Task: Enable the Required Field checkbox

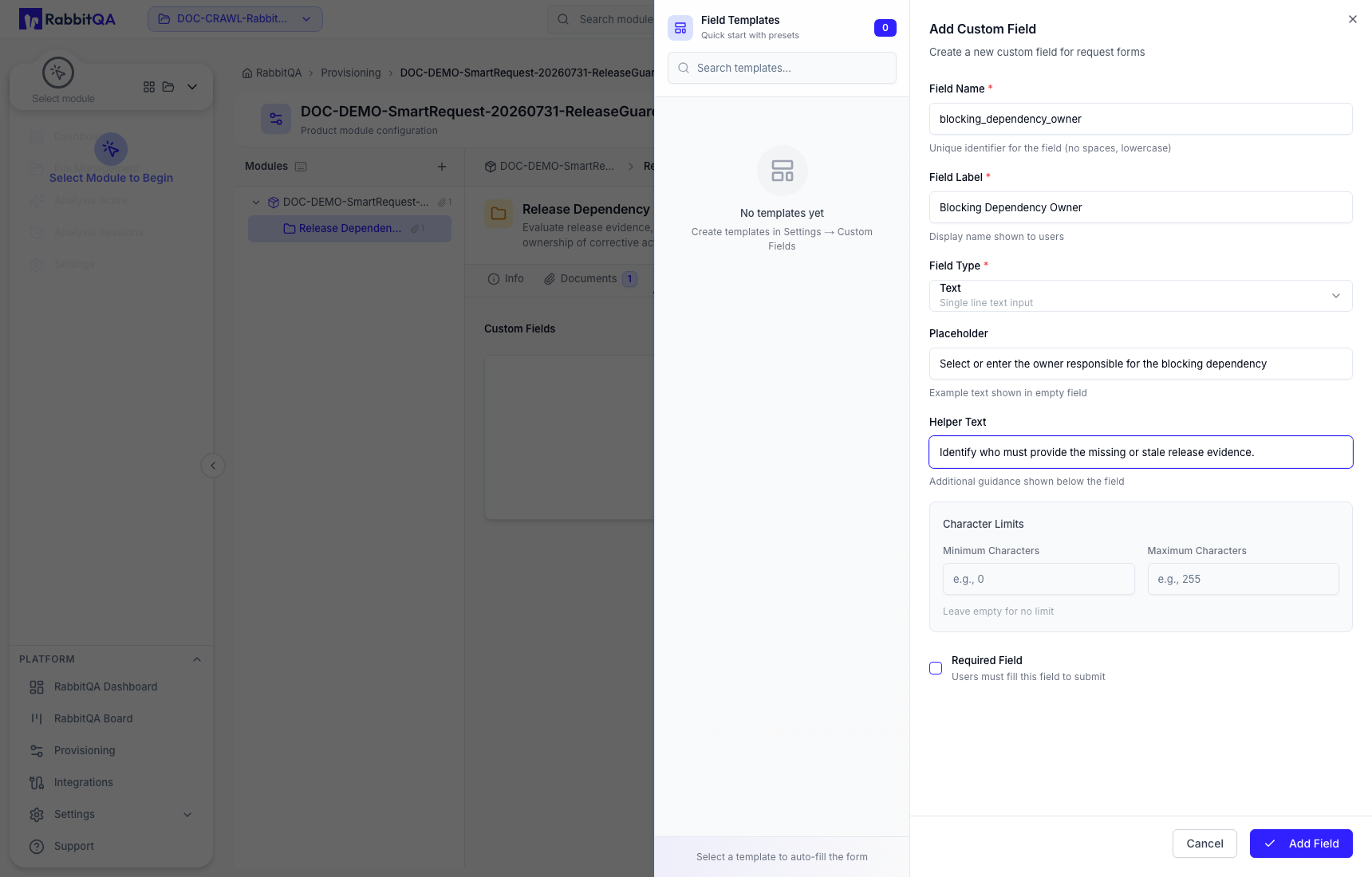Action: point(936,668)
